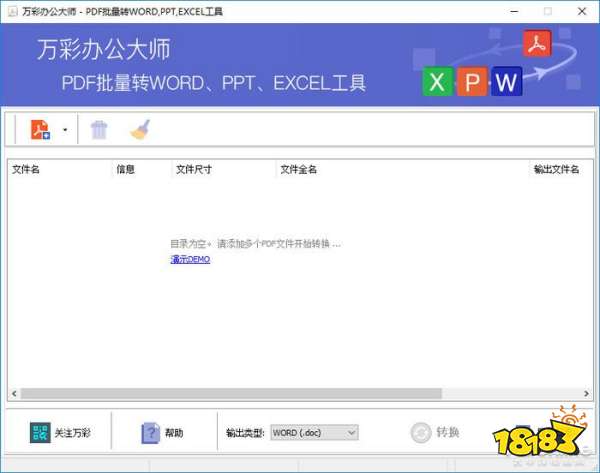The height and width of the screenshot is (473, 600).
Task: Click the broom clear-list icon
Action: tap(140, 130)
